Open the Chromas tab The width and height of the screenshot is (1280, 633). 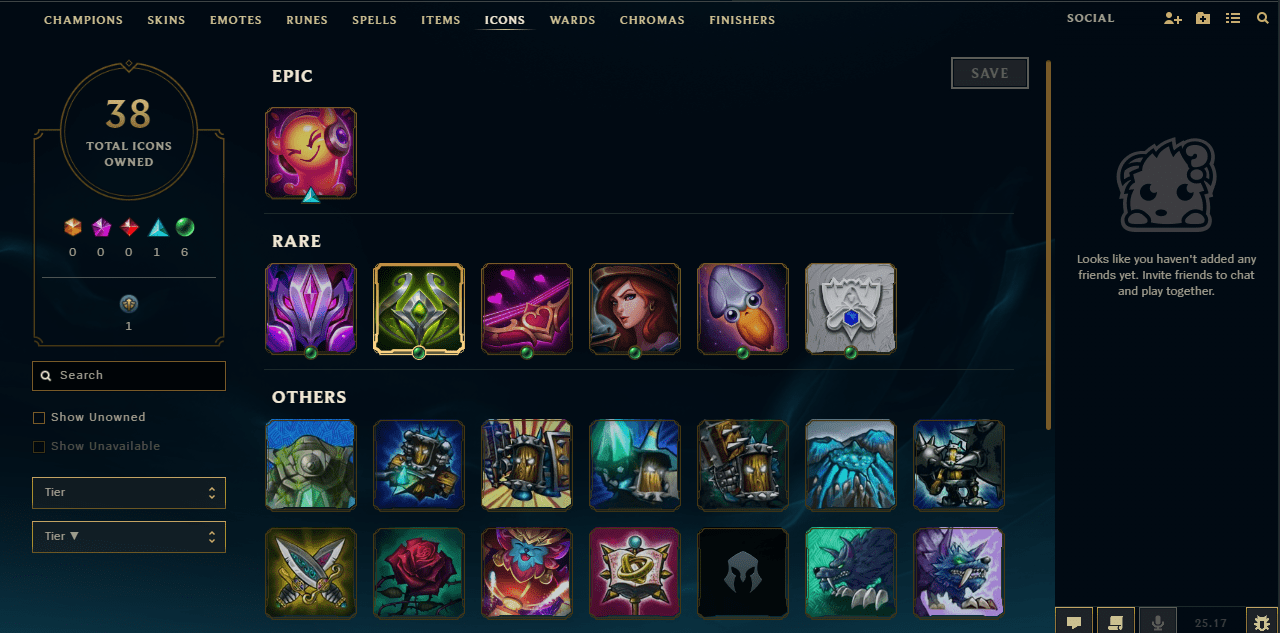(652, 20)
